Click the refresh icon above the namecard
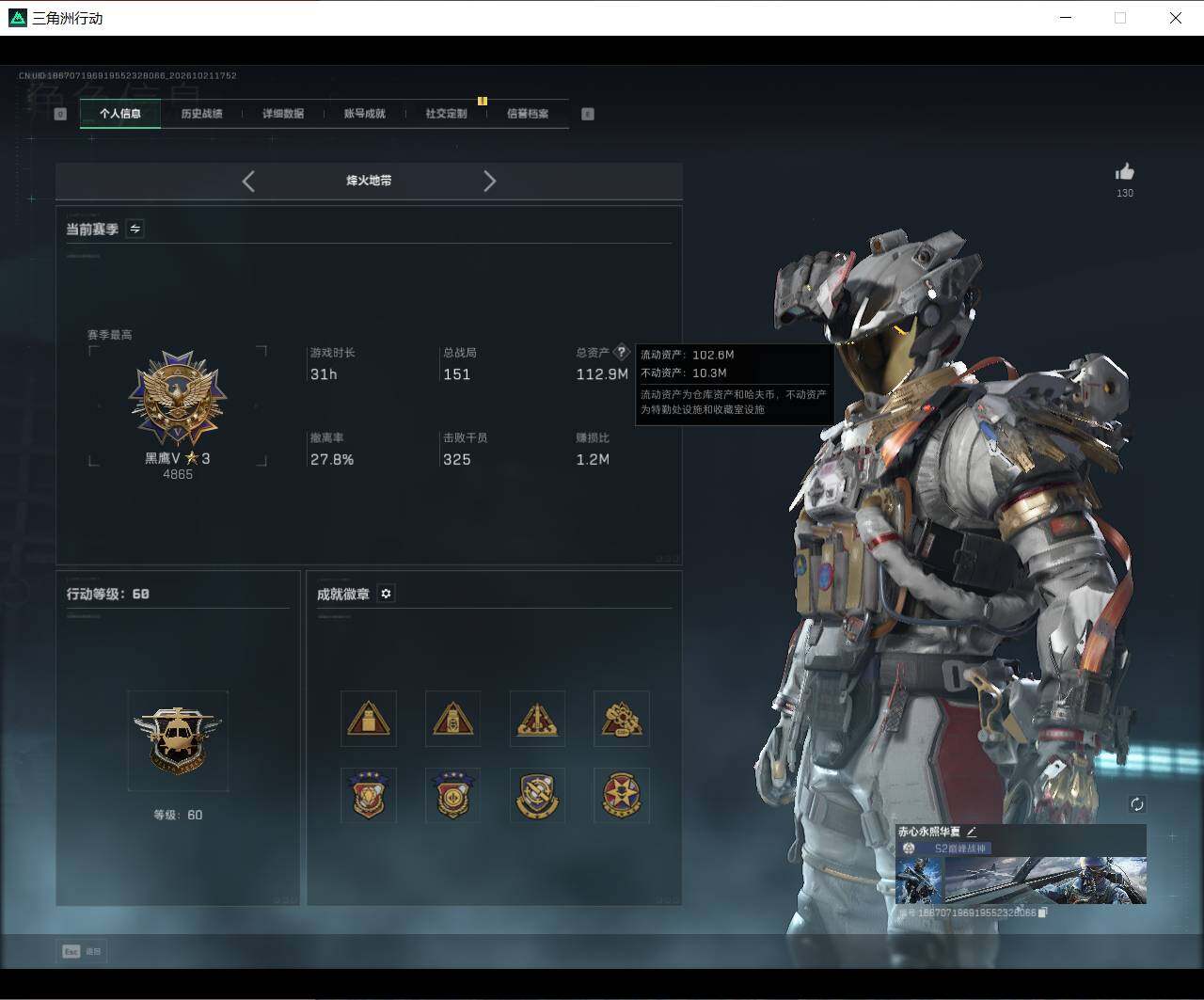 1137,804
